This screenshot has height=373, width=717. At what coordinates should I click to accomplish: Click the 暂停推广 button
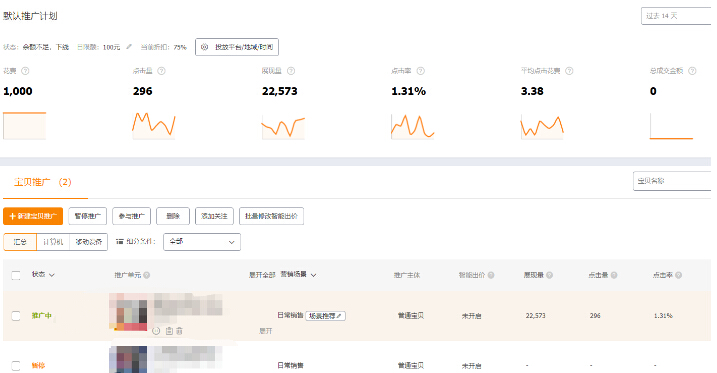point(87,216)
